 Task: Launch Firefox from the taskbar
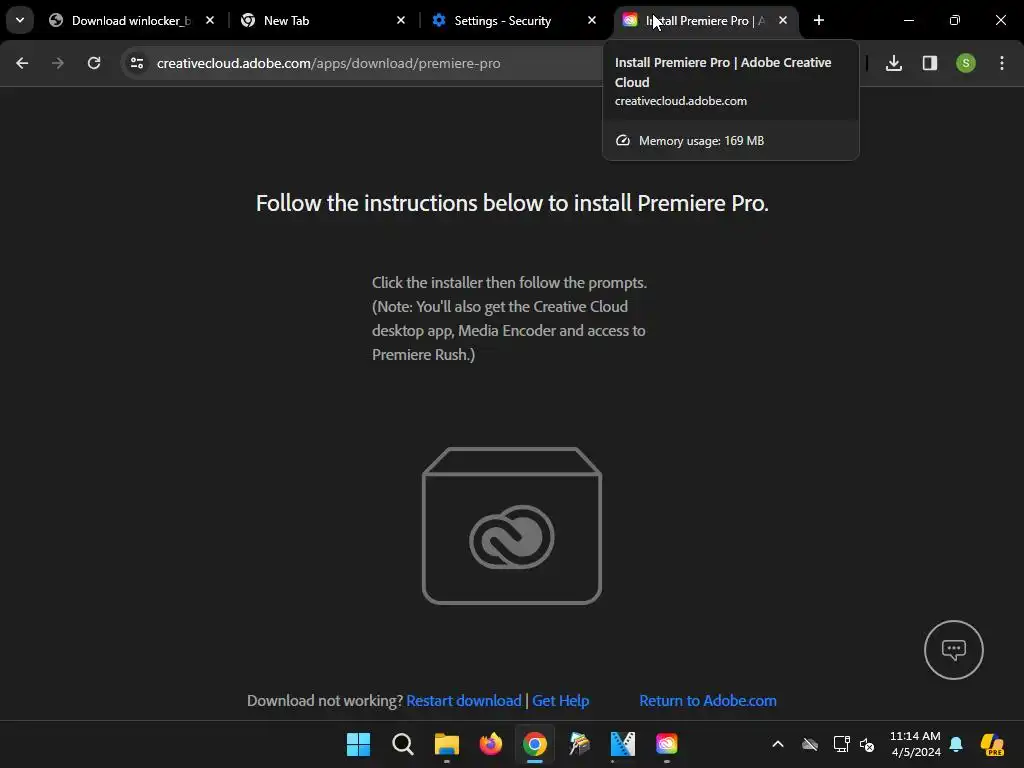[490, 744]
